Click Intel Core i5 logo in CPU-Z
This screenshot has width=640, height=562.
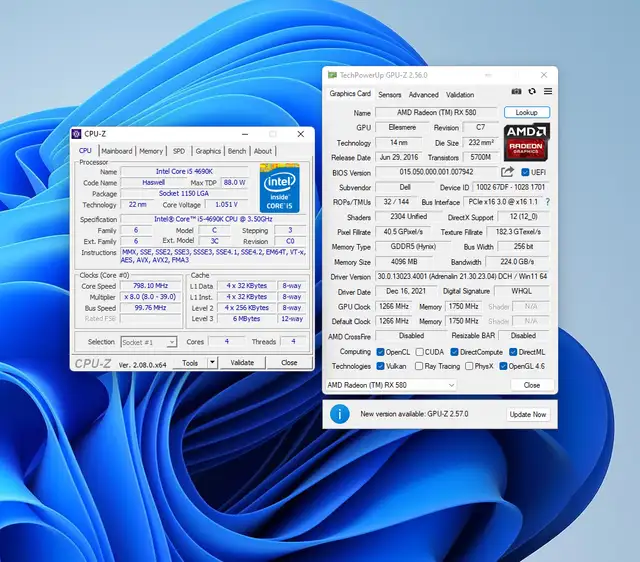tap(280, 188)
